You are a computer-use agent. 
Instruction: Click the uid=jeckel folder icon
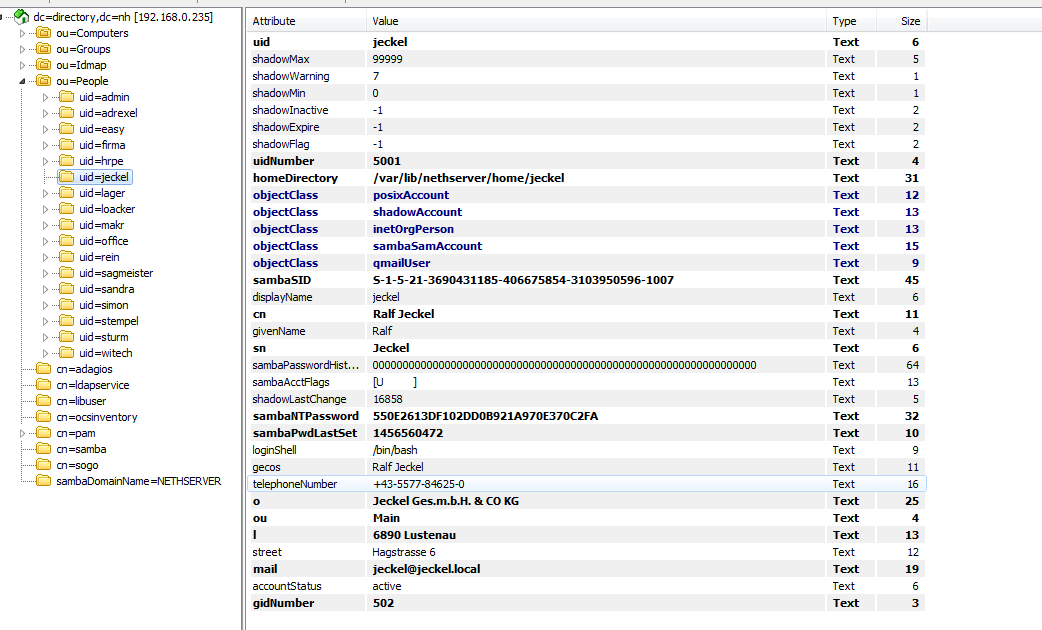66,177
